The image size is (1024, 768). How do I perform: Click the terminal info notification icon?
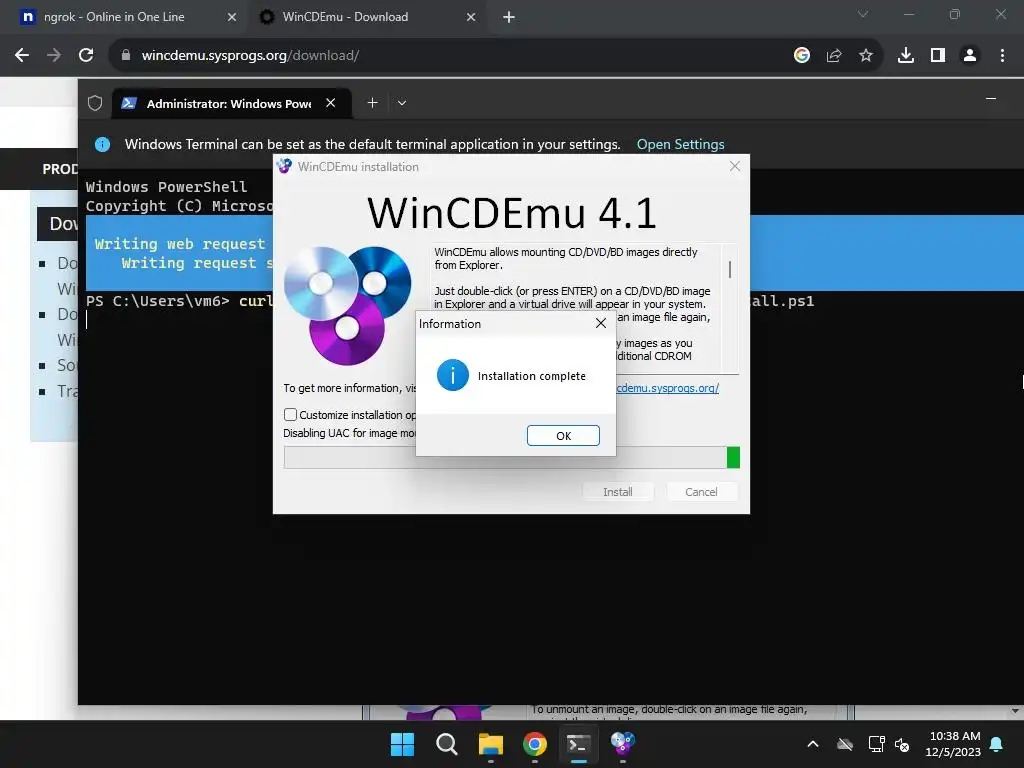(x=103, y=144)
